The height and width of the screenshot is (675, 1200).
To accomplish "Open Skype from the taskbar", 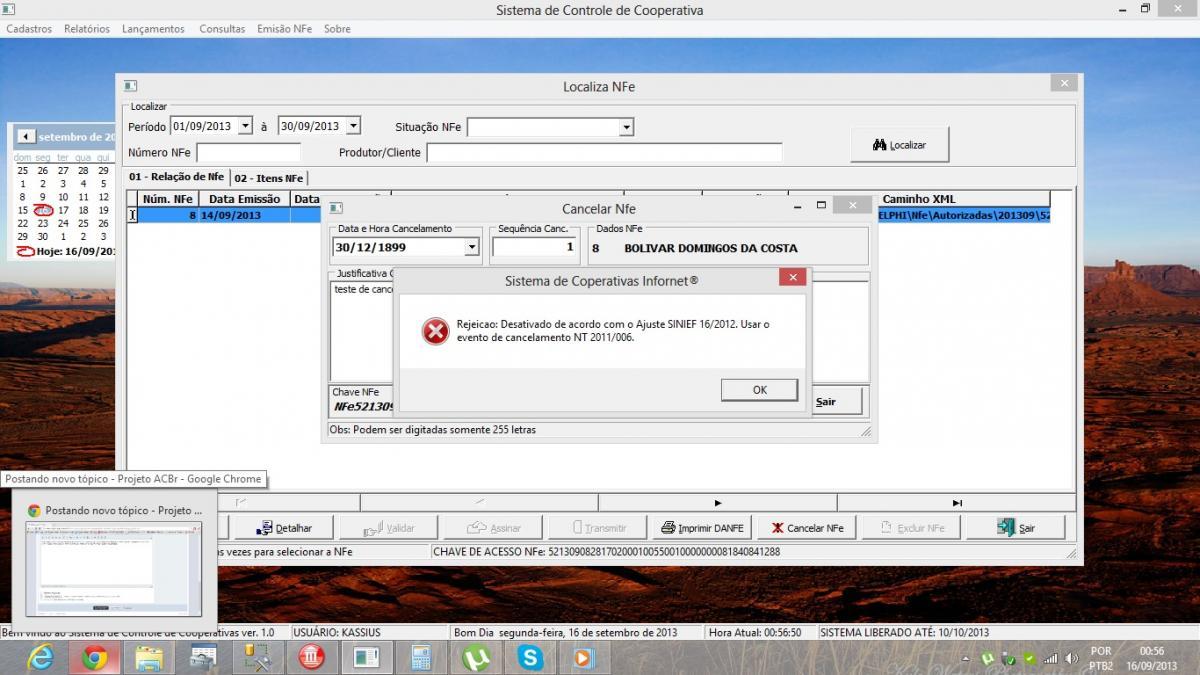I will pyautogui.click(x=530, y=657).
